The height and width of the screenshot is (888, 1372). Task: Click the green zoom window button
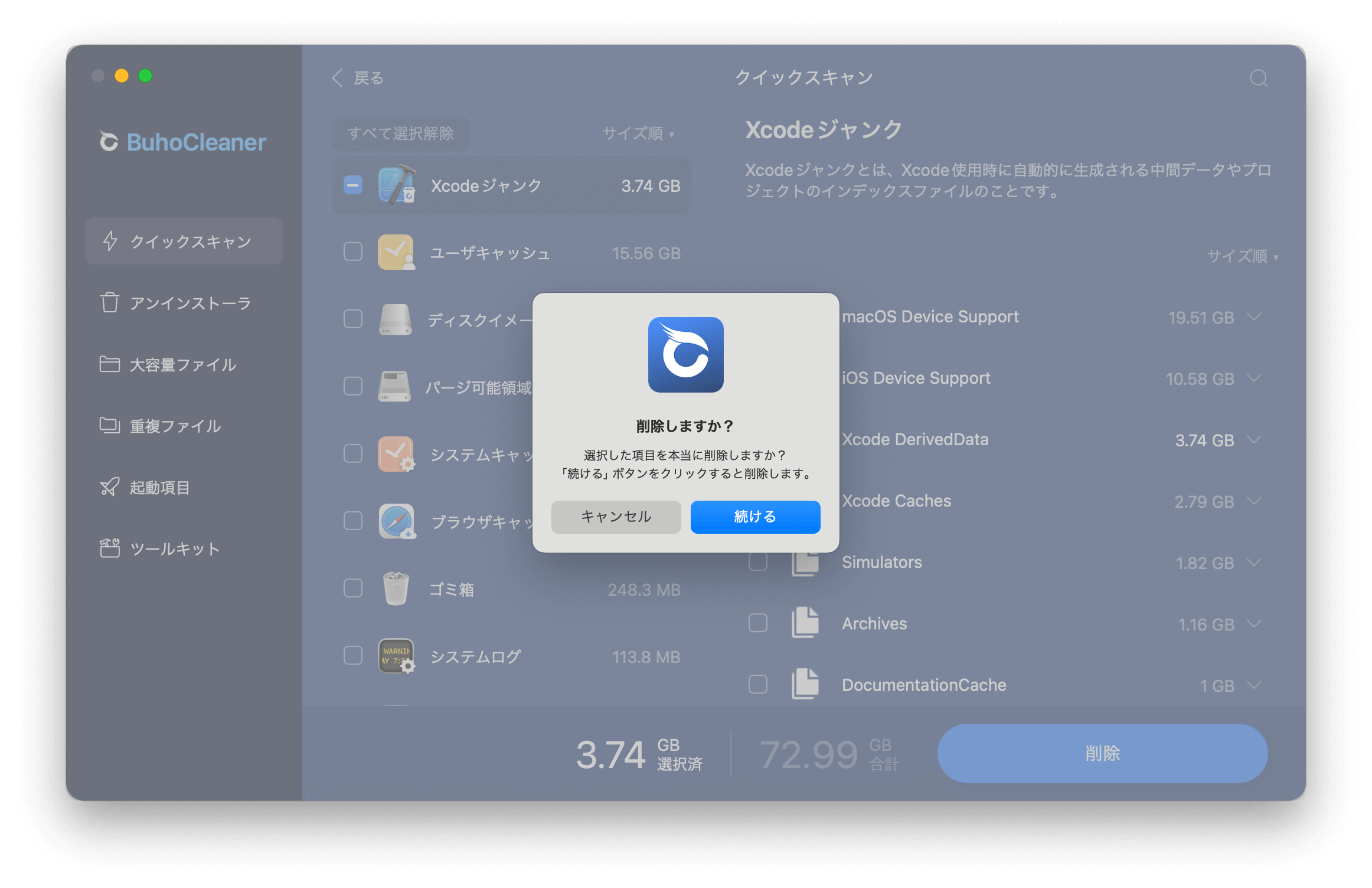[x=145, y=76]
